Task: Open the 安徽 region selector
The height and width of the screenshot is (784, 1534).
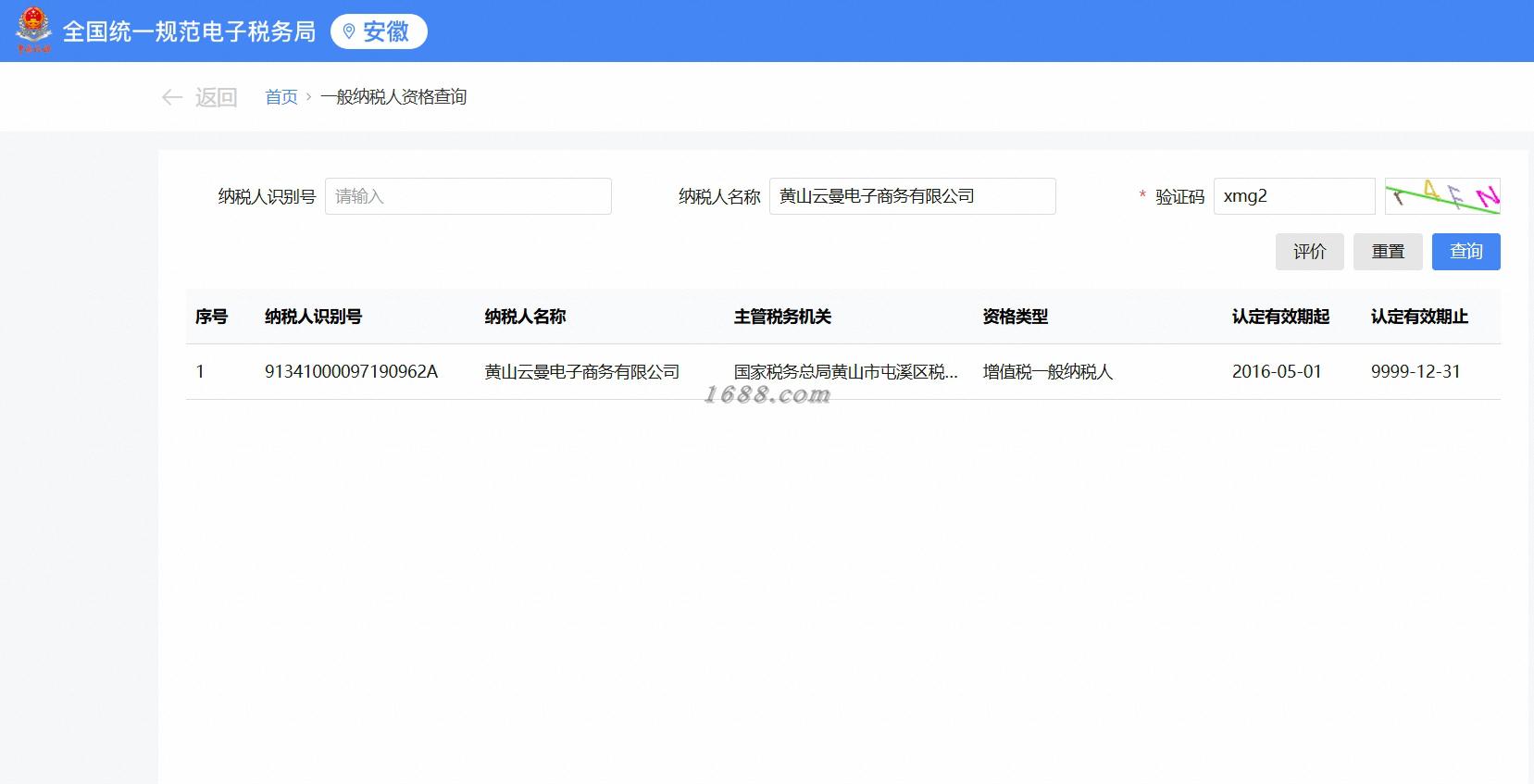Action: pos(379,31)
